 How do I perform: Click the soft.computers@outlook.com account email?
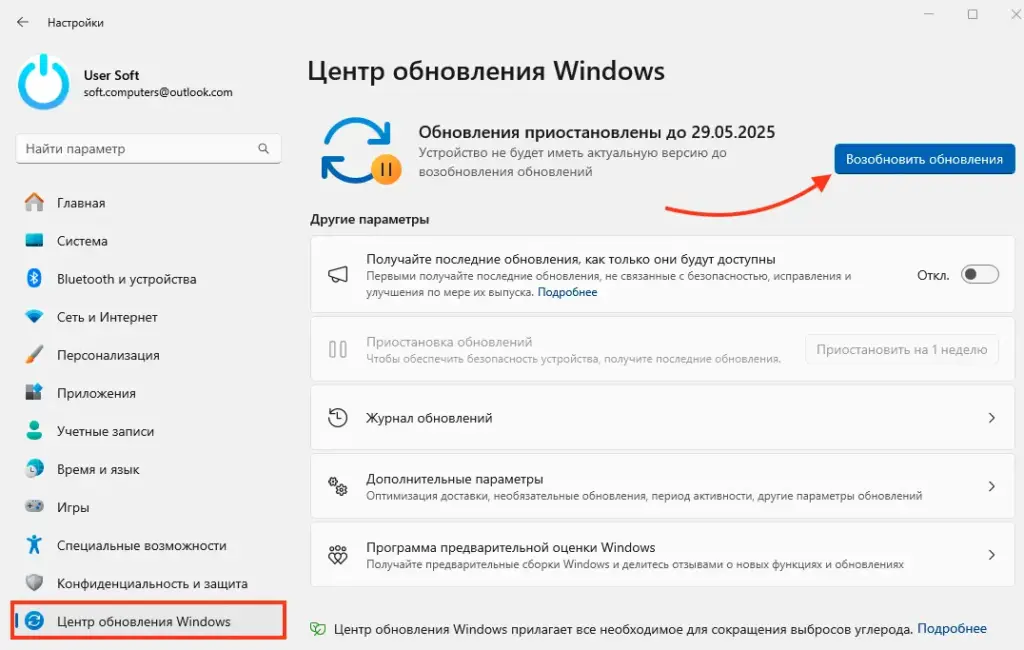pos(158,92)
